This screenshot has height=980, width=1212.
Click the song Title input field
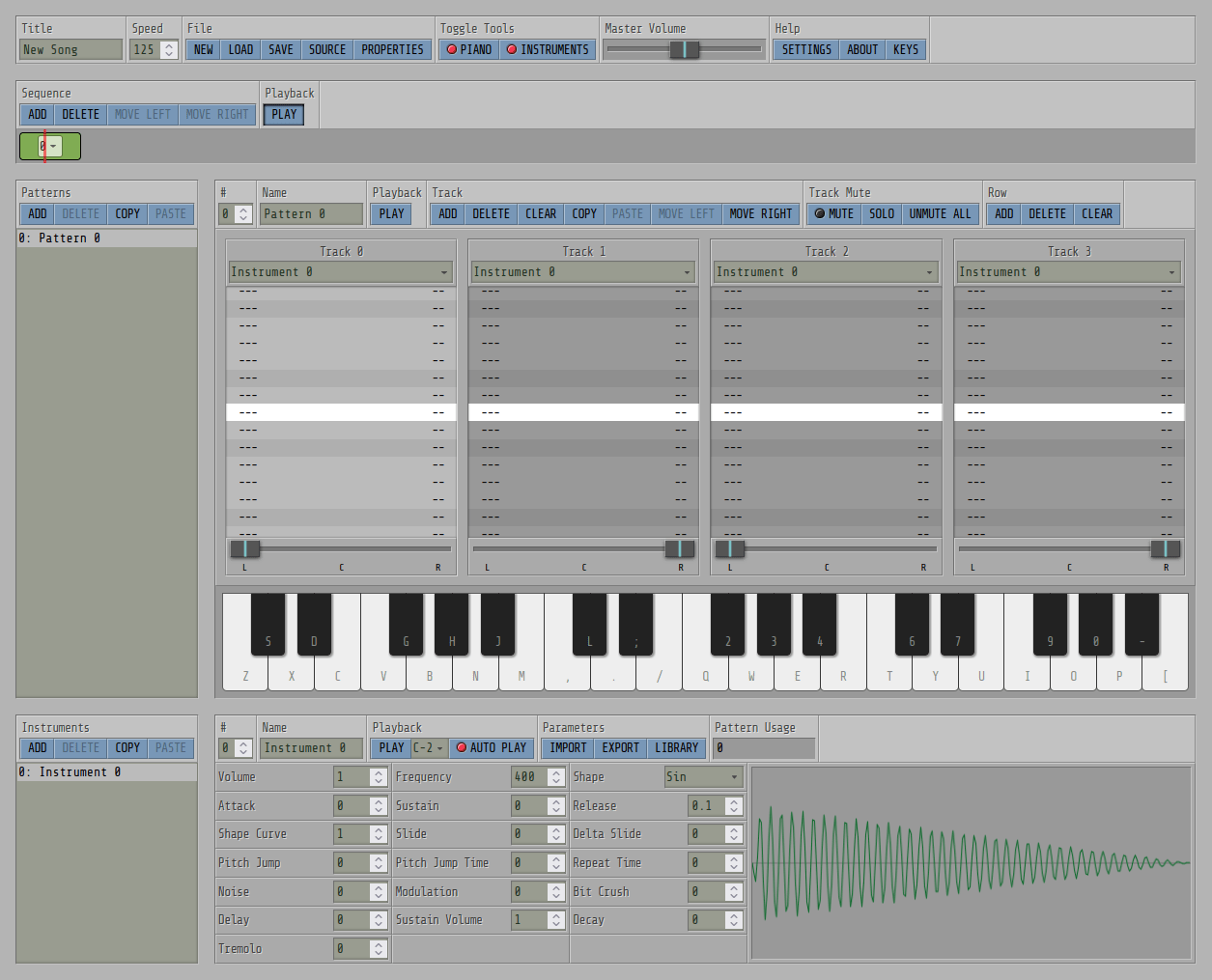point(70,49)
